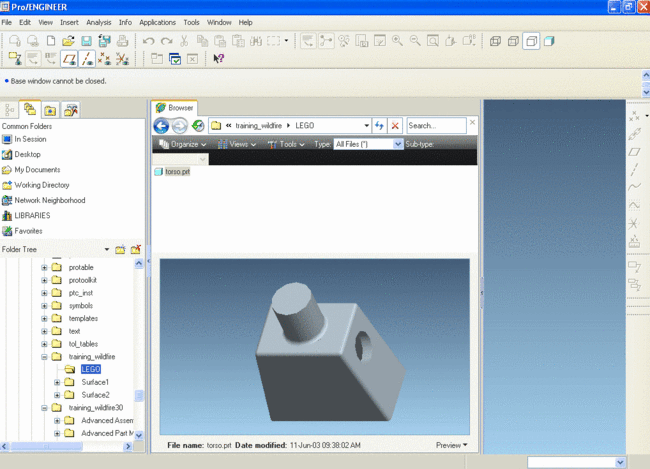Screen dimensions: 650x469
Task: Refit the model to the screen
Action: click(x=433, y=41)
